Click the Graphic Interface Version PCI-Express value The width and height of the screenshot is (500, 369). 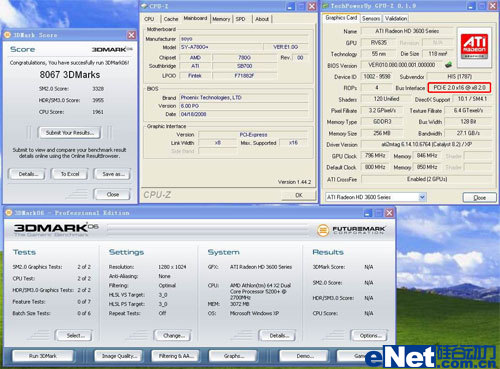coord(253,135)
